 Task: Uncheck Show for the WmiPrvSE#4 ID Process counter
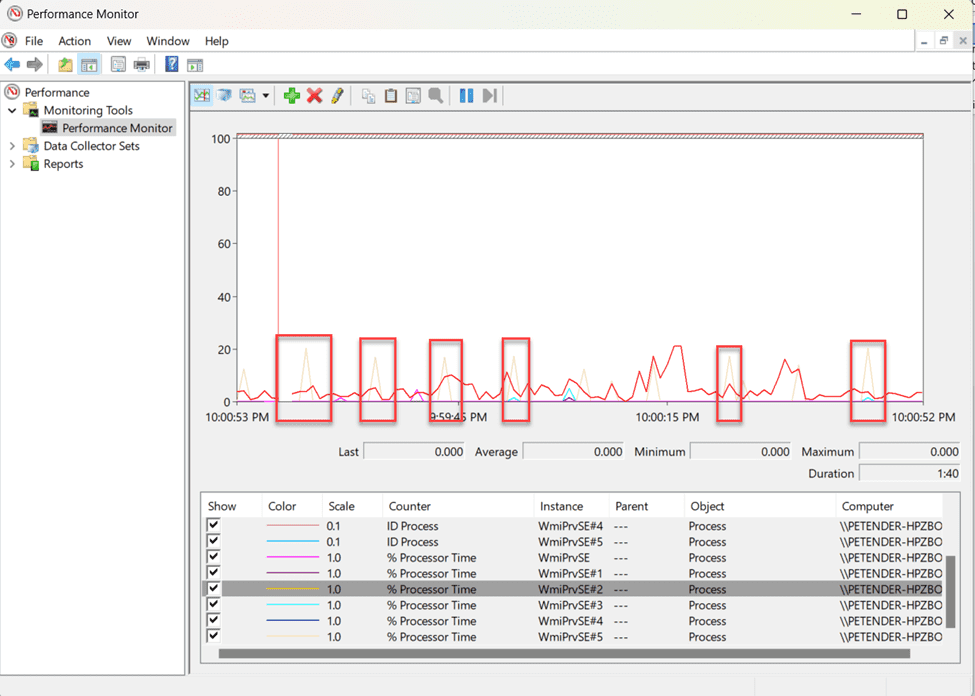coord(213,524)
